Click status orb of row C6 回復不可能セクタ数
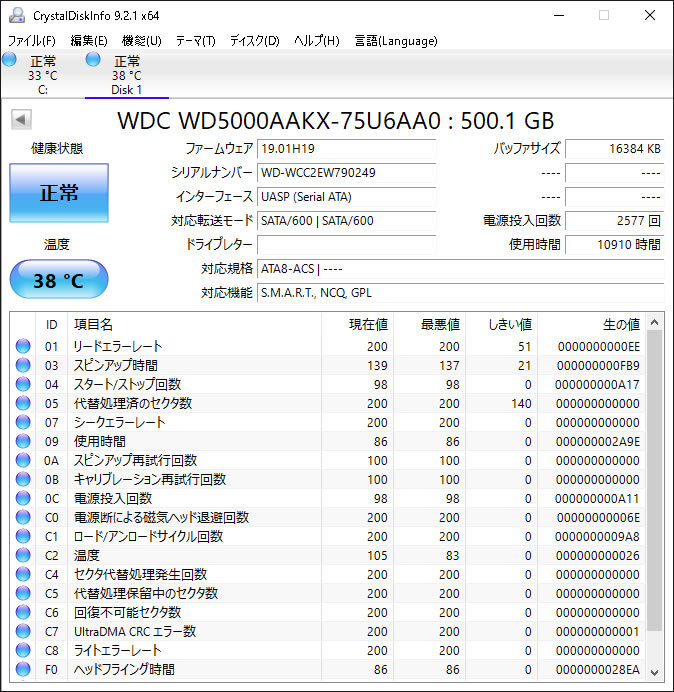 click(x=23, y=612)
